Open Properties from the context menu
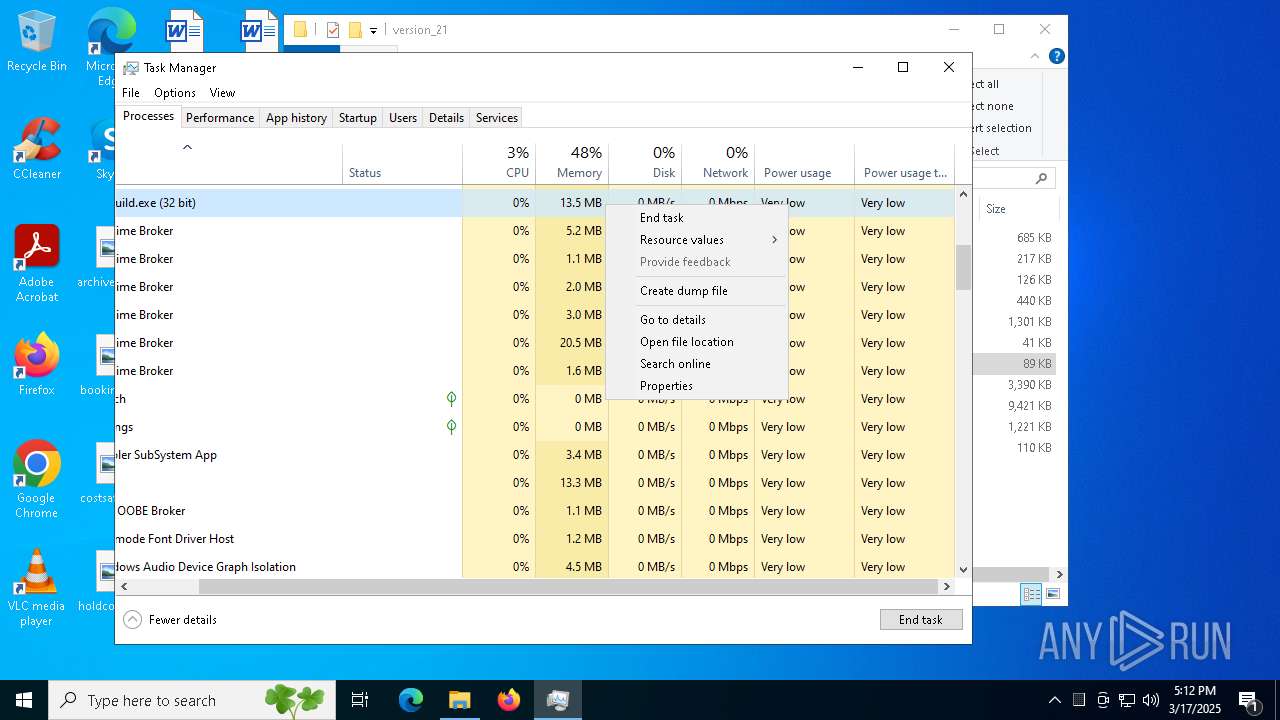Screen dimensions: 1280x720 pyautogui.click(x=697, y=386)
